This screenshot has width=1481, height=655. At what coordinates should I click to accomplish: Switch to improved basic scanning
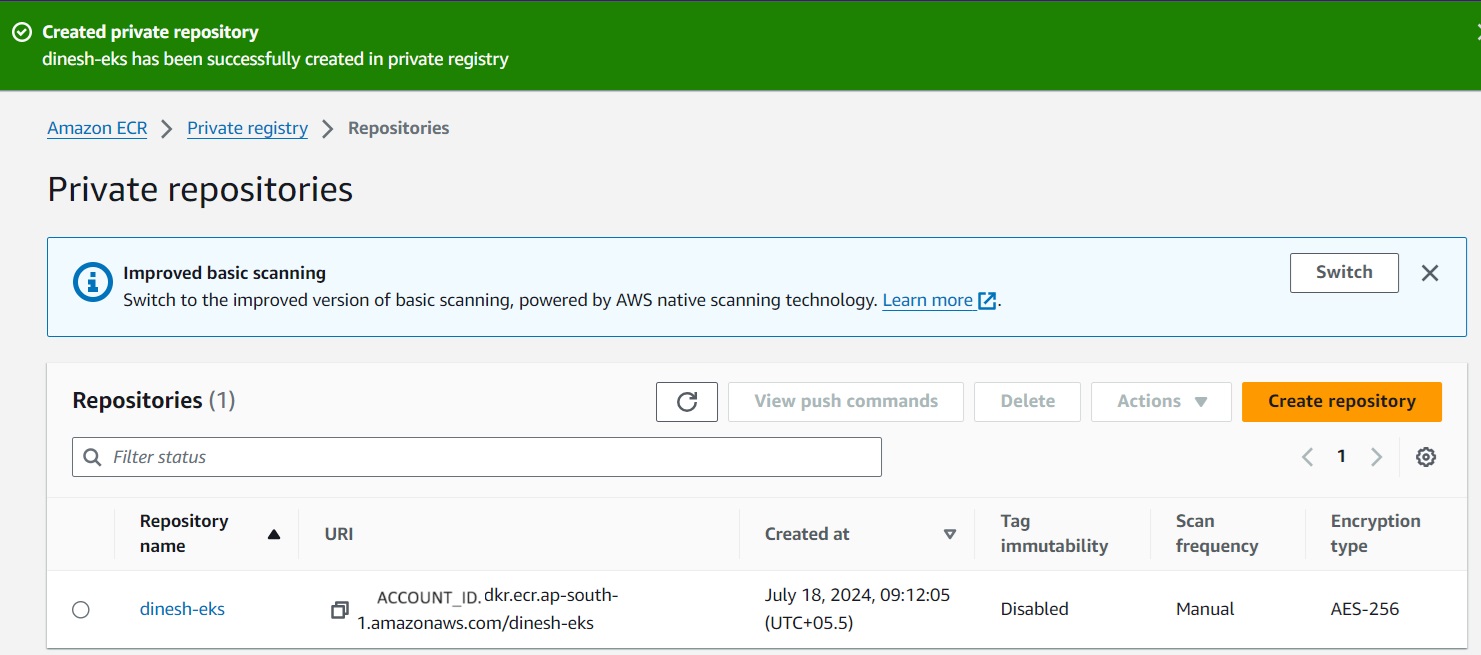pyautogui.click(x=1343, y=272)
